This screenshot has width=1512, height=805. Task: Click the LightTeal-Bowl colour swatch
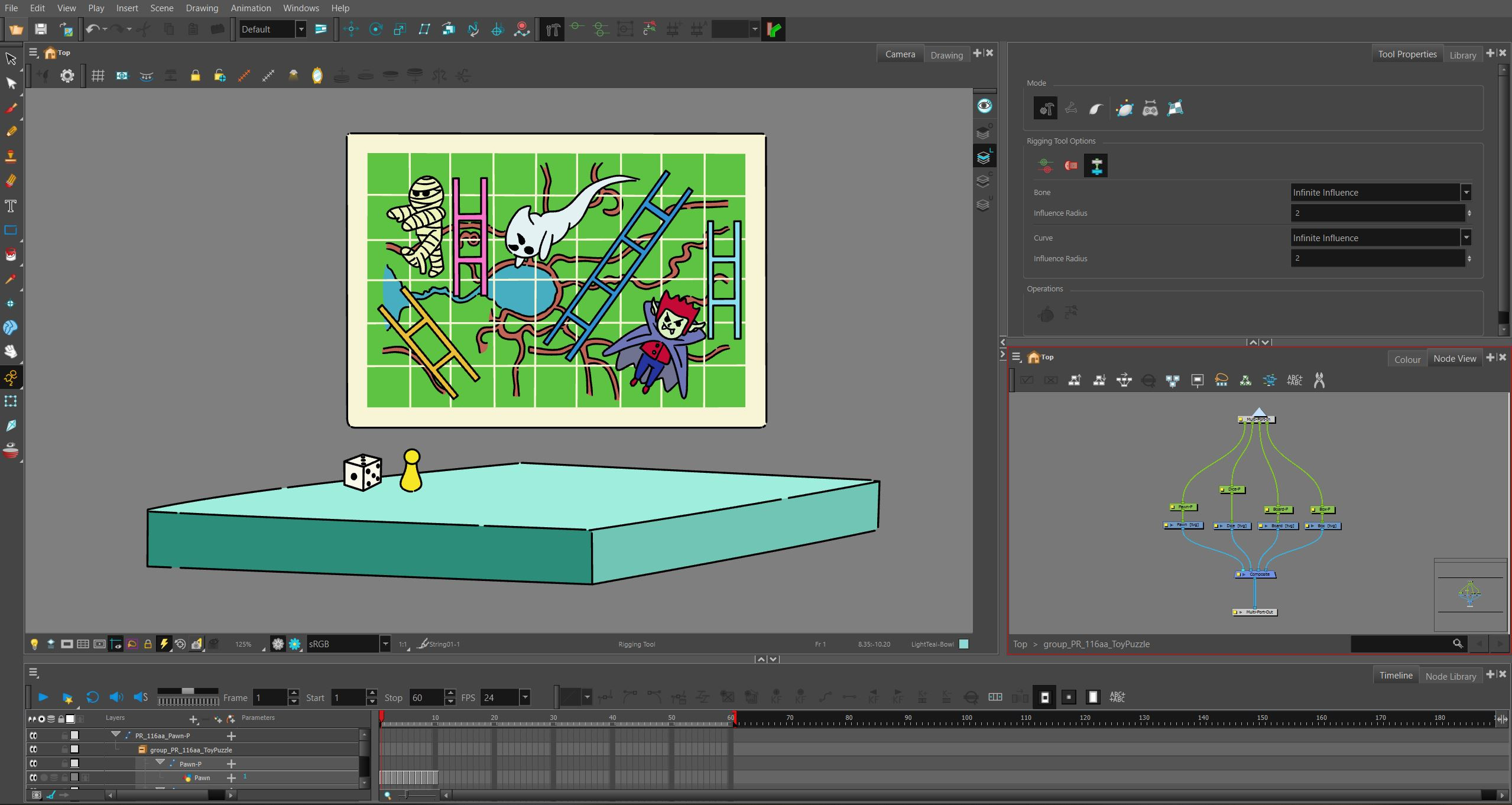(964, 644)
